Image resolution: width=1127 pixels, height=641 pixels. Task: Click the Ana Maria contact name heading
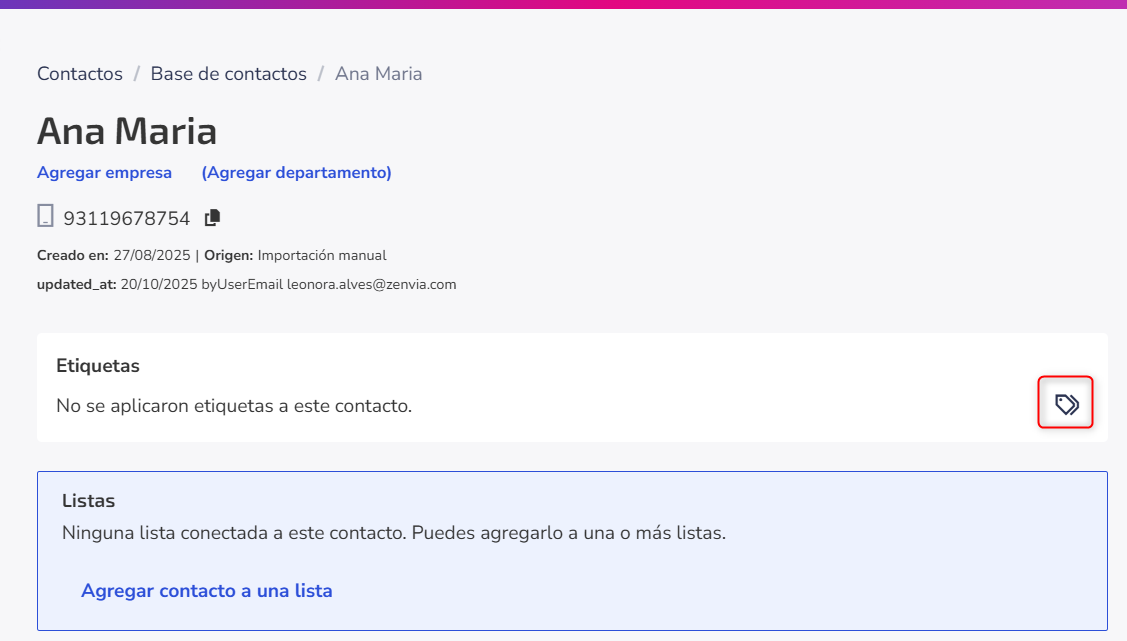127,131
